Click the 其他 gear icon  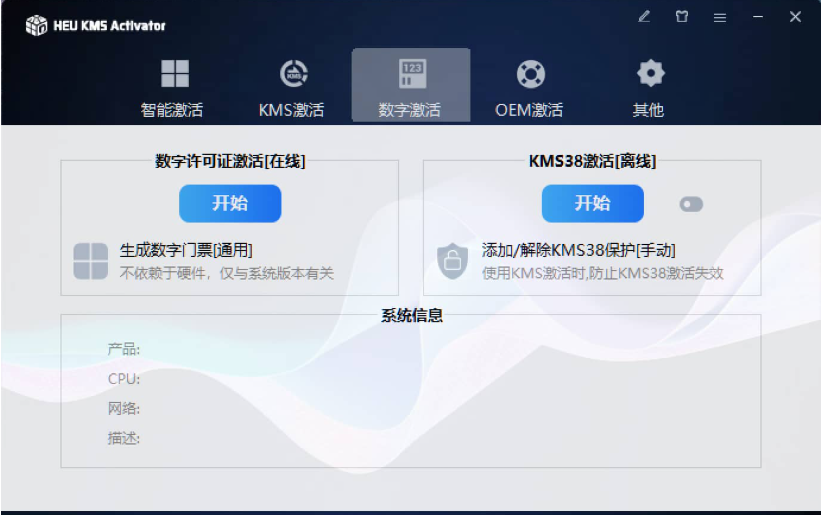pos(650,73)
